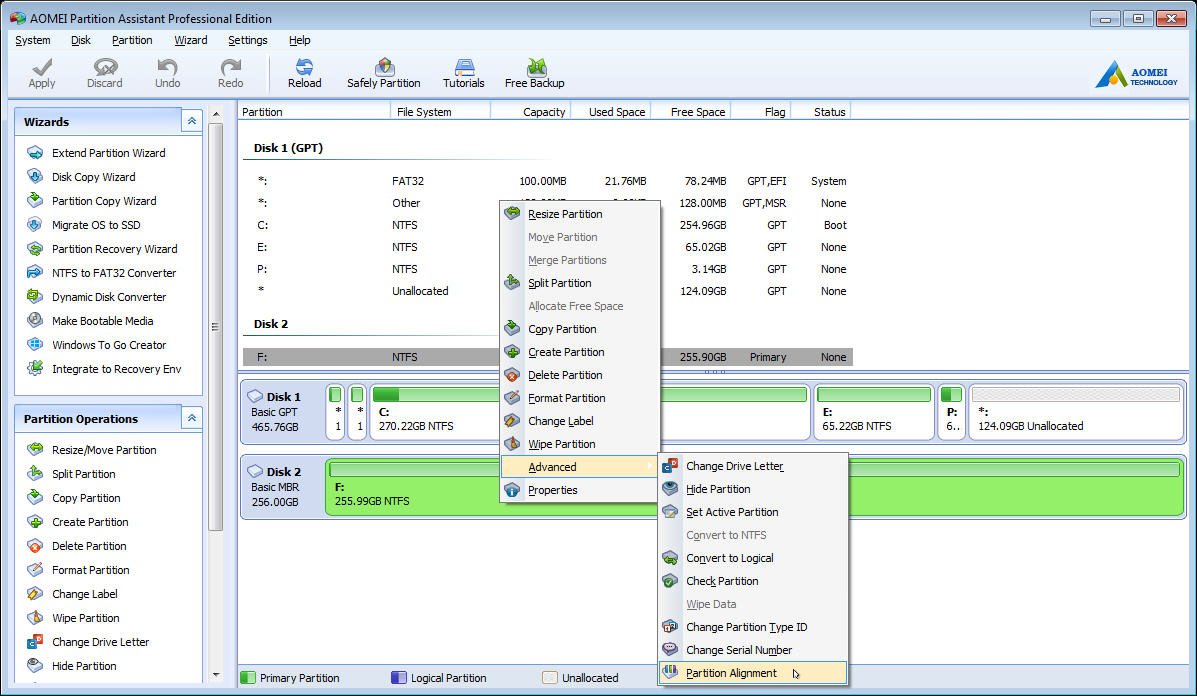This screenshot has height=696, width=1197.
Task: Open the Wizard menu in menu bar
Action: click(190, 40)
